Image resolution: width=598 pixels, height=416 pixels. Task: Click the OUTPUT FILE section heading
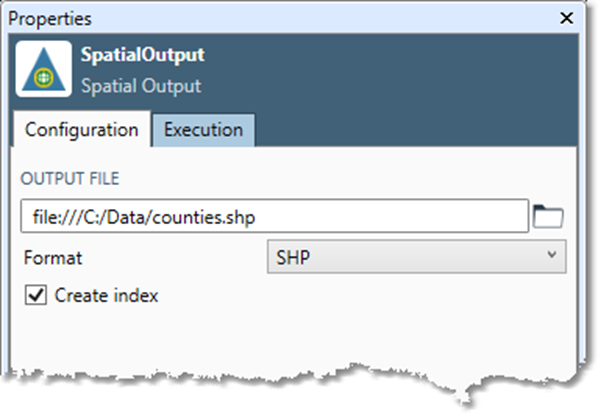[x=70, y=178]
